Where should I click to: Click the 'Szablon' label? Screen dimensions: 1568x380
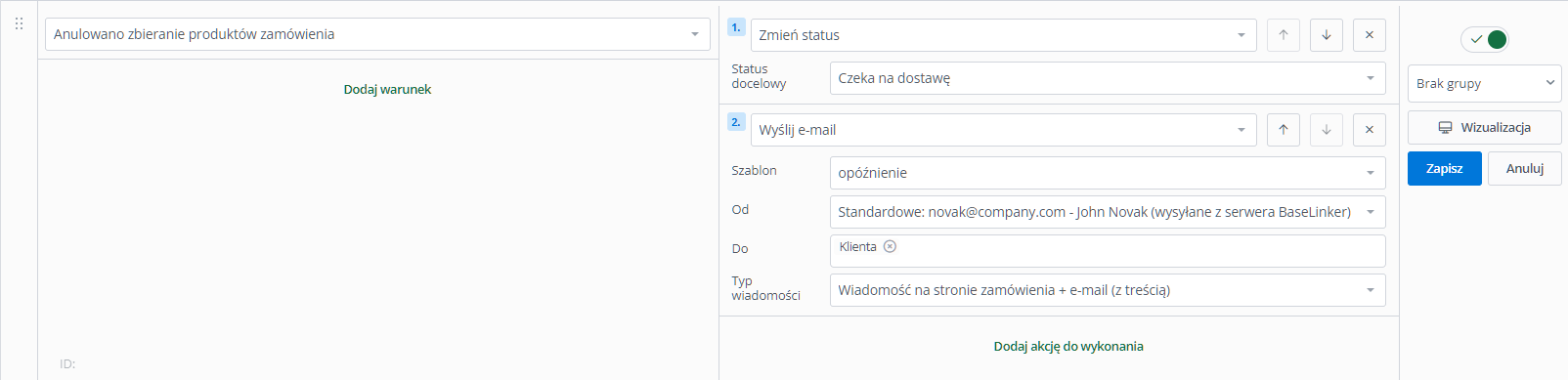(x=754, y=170)
